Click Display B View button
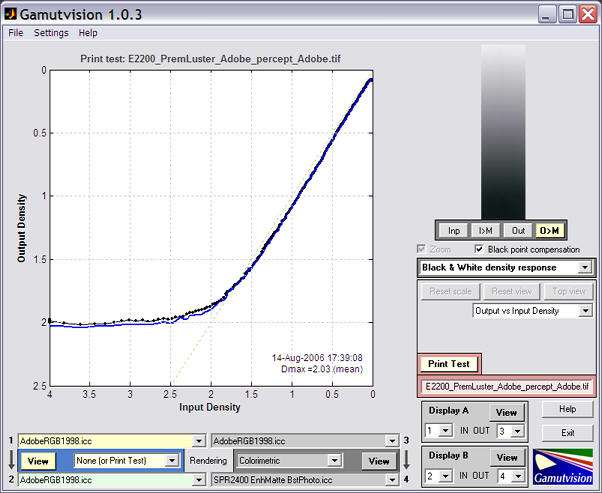Image resolution: width=602 pixels, height=493 pixels. click(x=507, y=457)
